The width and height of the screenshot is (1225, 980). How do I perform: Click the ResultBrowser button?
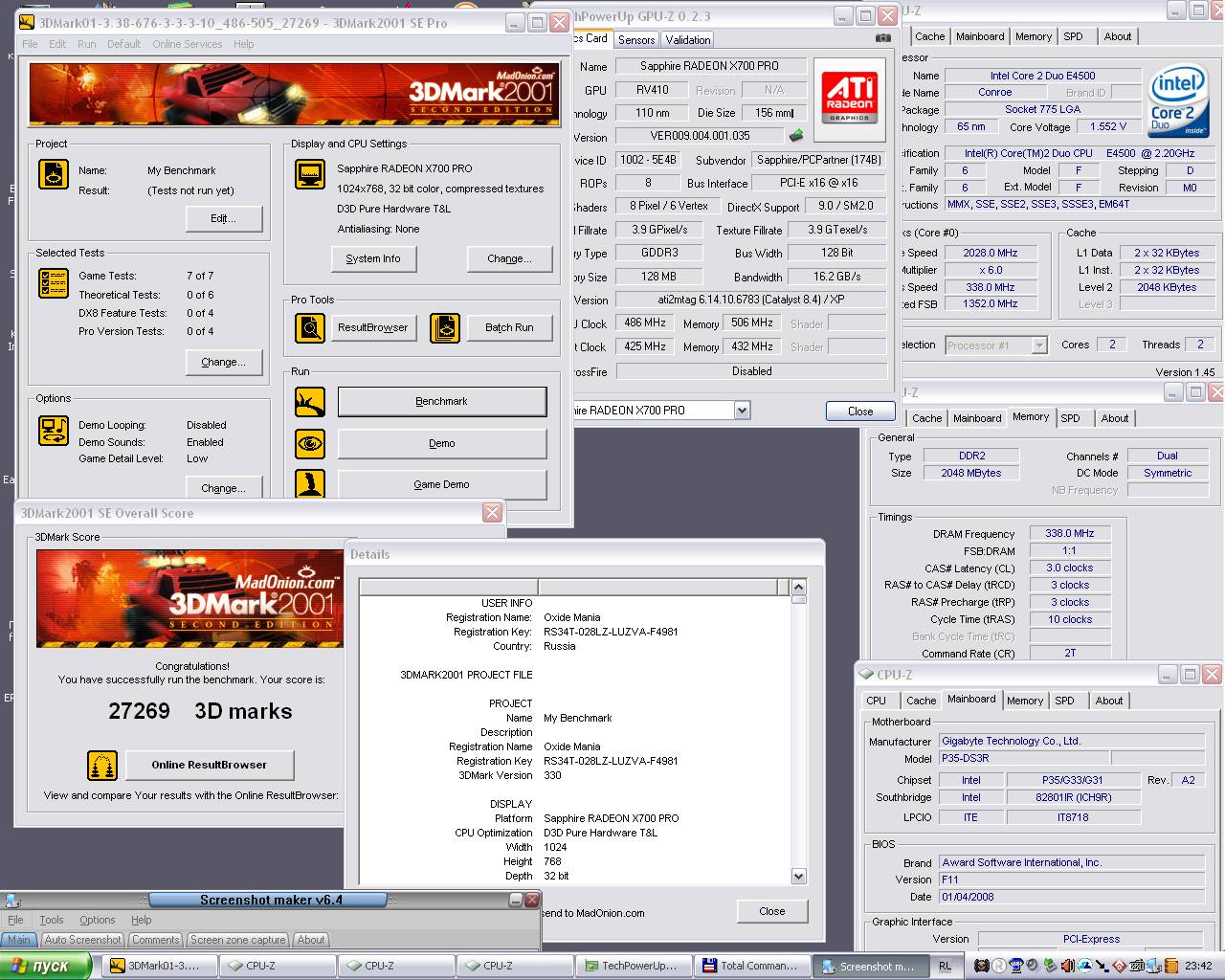tap(372, 327)
